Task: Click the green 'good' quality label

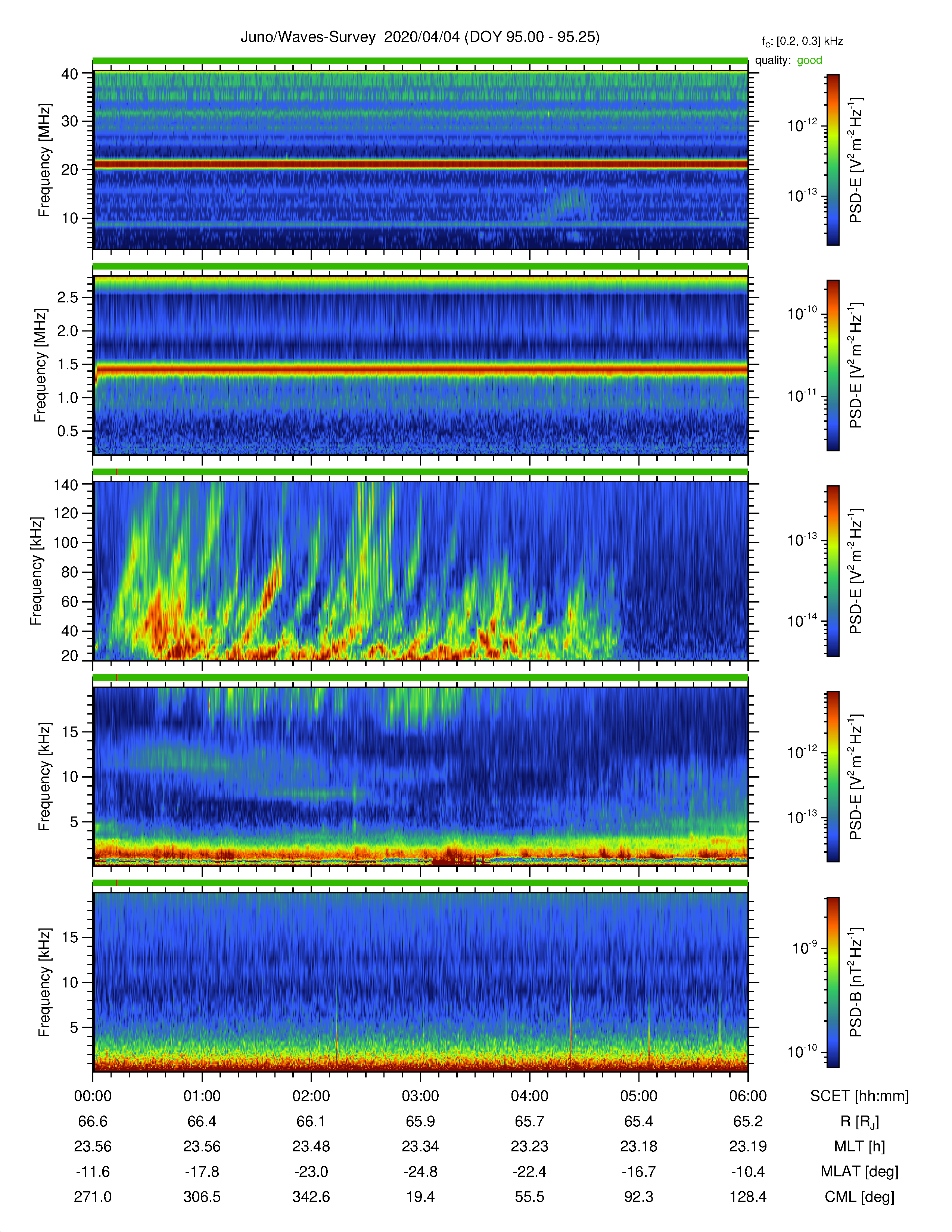Action: 809,60
